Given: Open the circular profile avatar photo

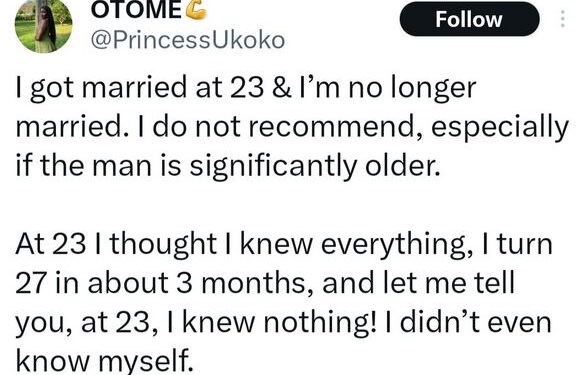Looking at the screenshot, I should [43, 25].
